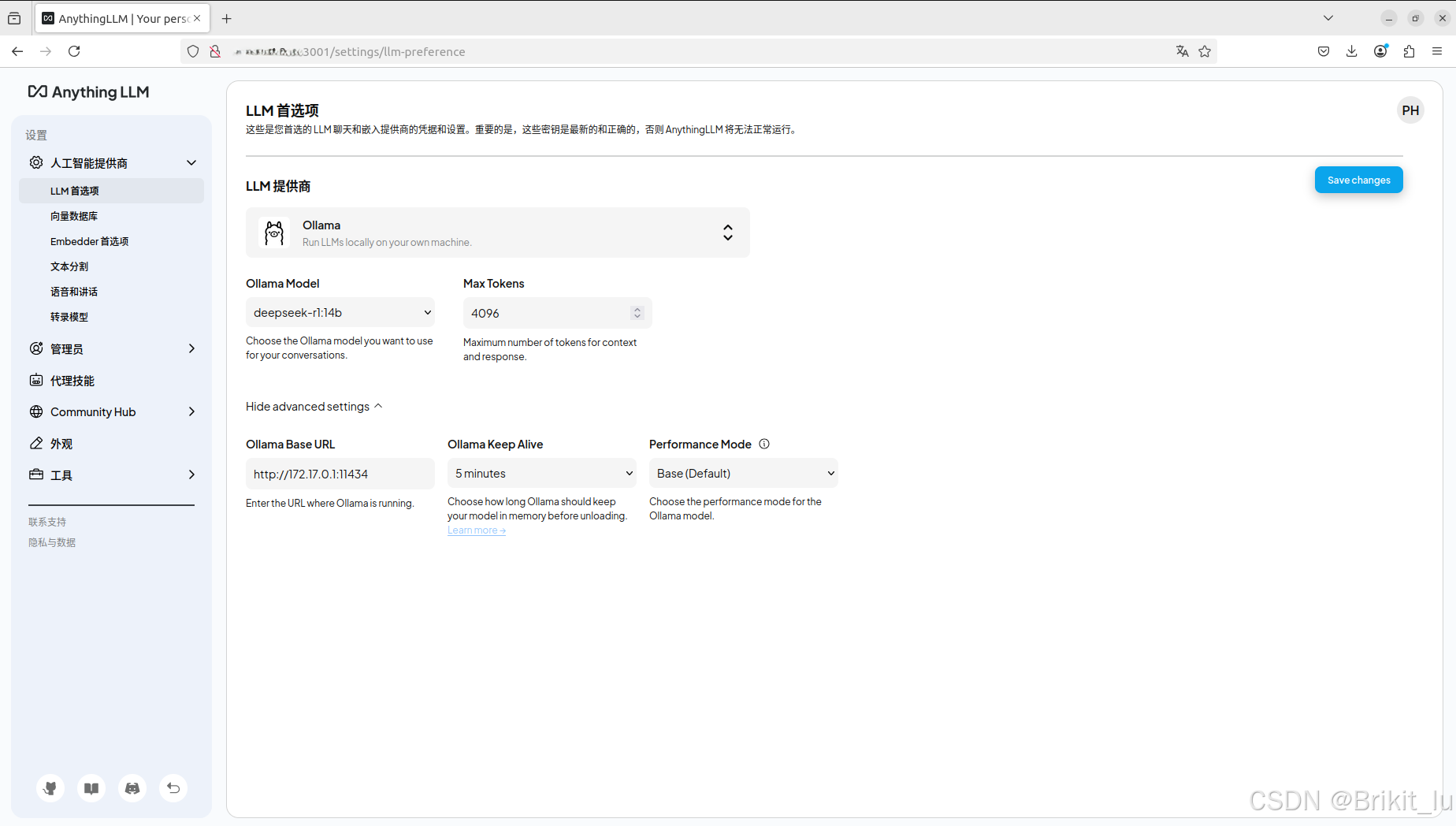Click the insecure connection lock icon
The height and width of the screenshot is (826, 1456).
tap(214, 51)
